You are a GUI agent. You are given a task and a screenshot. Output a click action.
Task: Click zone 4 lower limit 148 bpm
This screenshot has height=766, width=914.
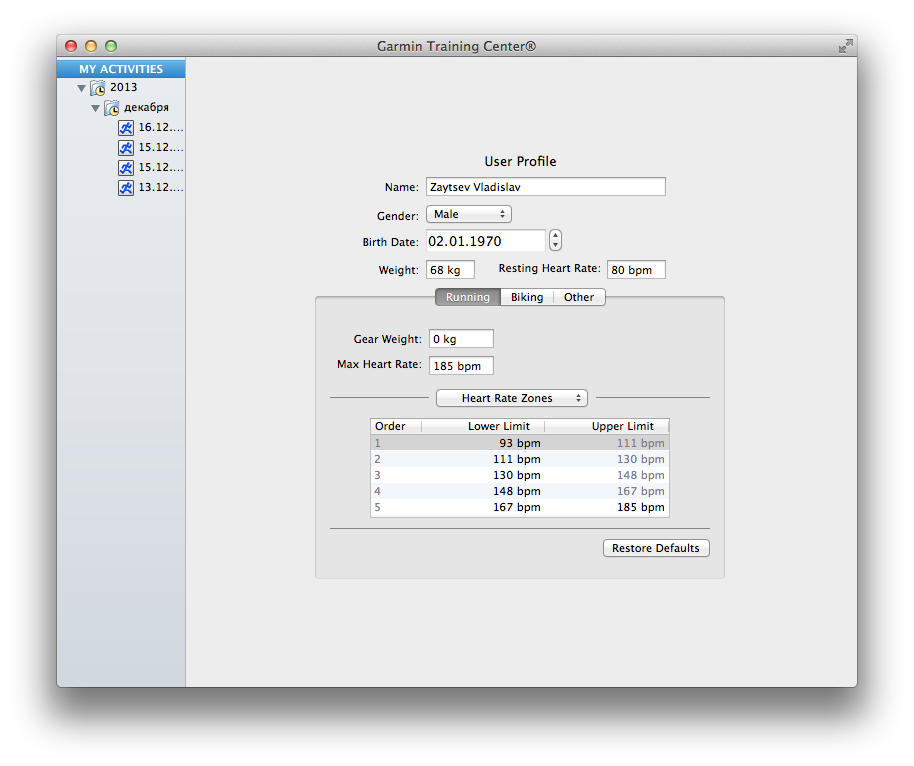pyautogui.click(x=516, y=491)
